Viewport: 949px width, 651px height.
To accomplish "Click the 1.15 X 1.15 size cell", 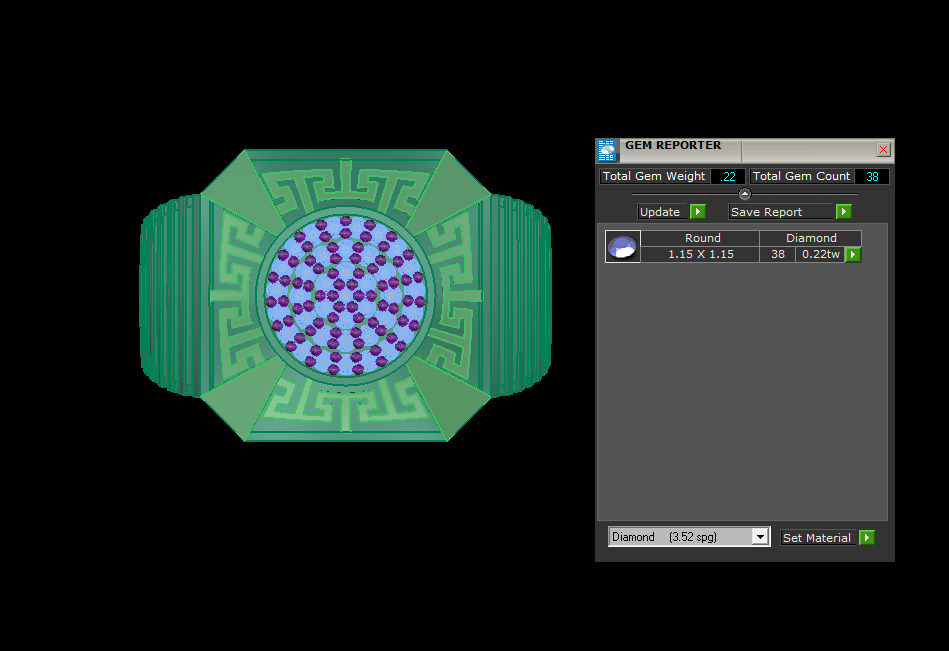I will [x=700, y=254].
